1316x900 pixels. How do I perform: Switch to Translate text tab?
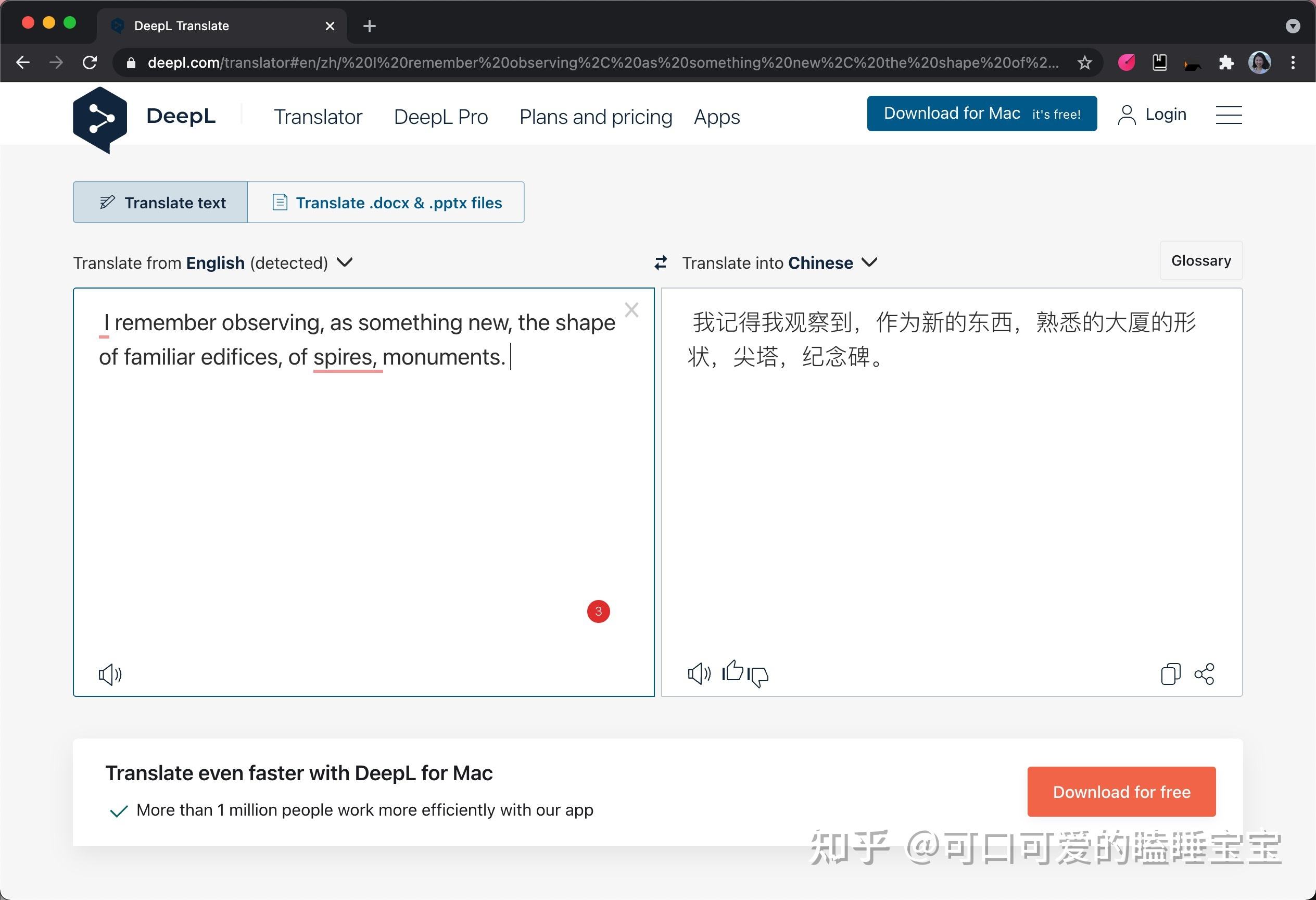[x=163, y=203]
